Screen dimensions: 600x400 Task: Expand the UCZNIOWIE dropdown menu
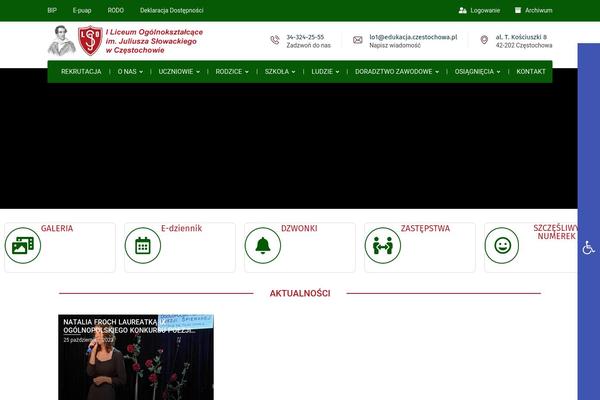(x=179, y=72)
